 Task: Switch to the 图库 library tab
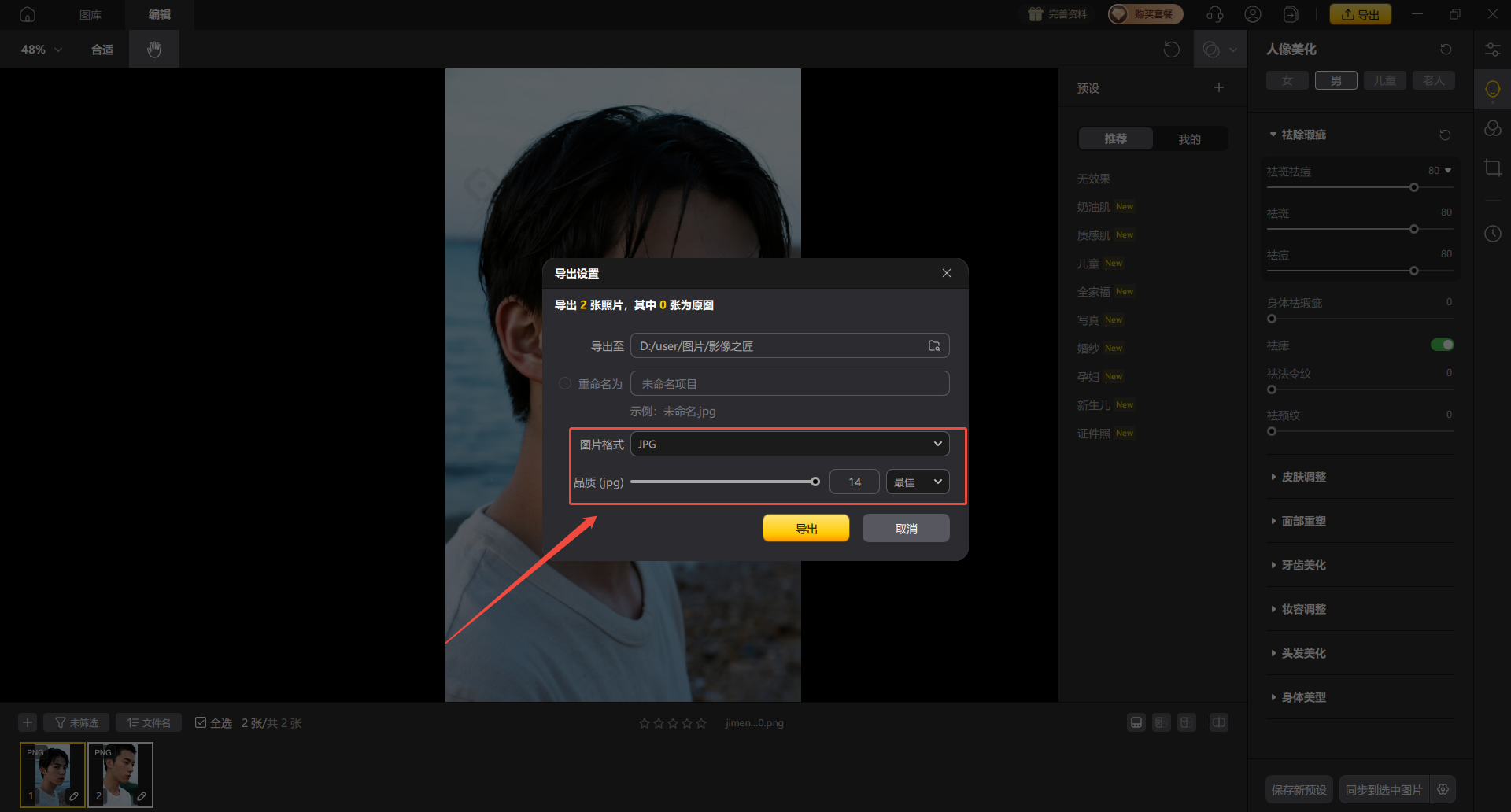(91, 14)
